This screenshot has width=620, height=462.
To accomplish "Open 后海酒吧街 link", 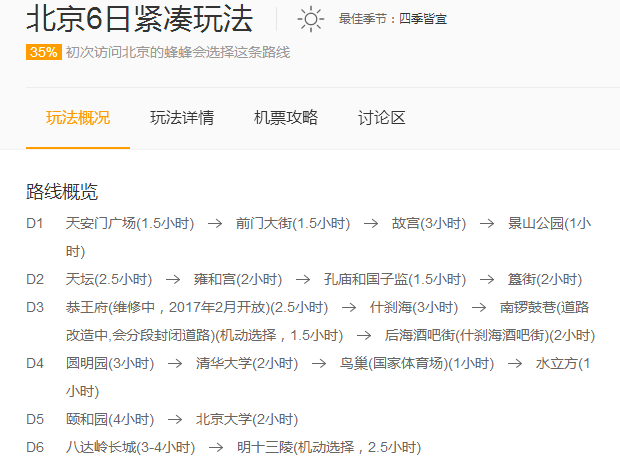I will (x=490, y=335).
